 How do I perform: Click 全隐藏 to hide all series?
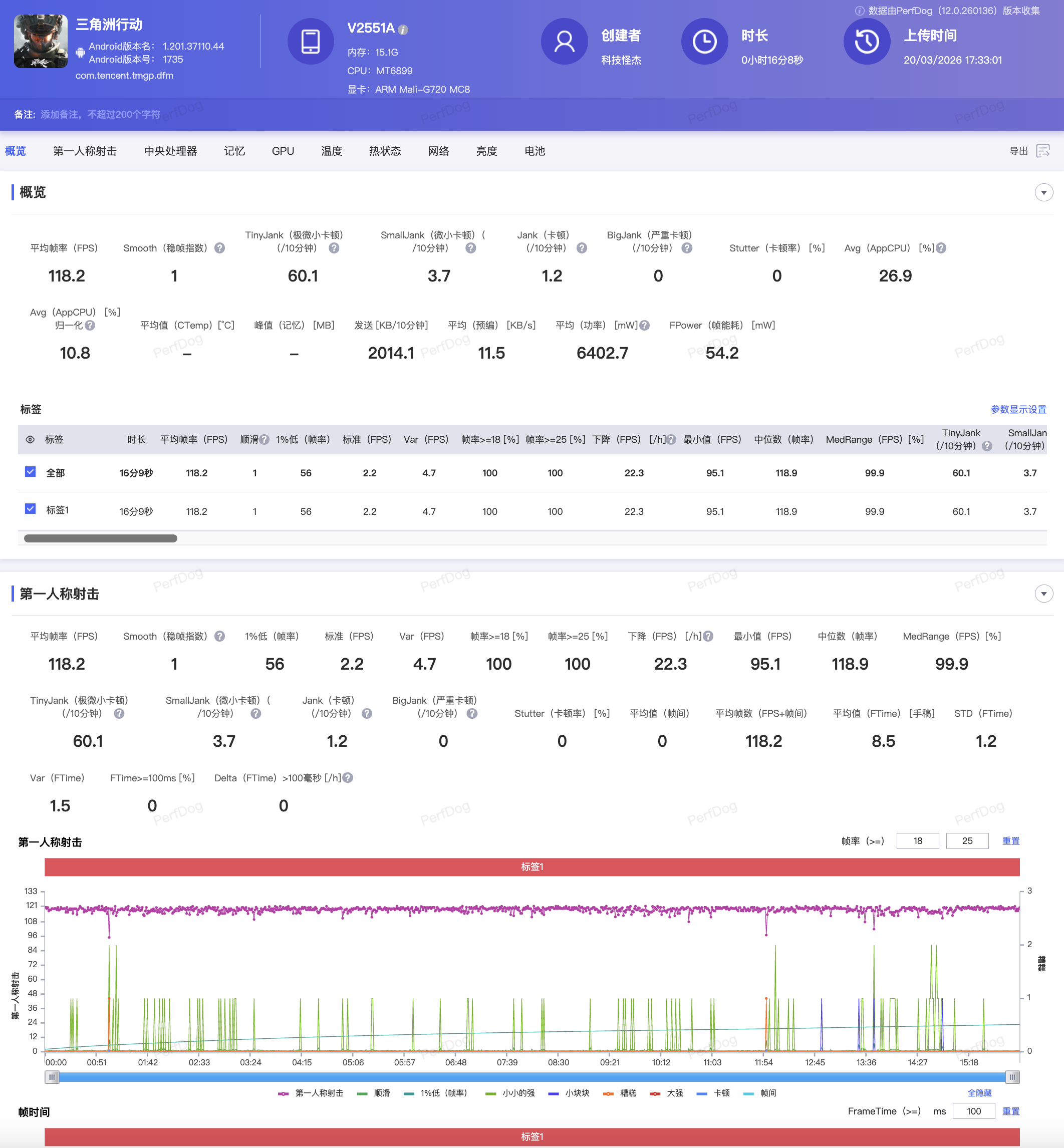[x=979, y=1093]
